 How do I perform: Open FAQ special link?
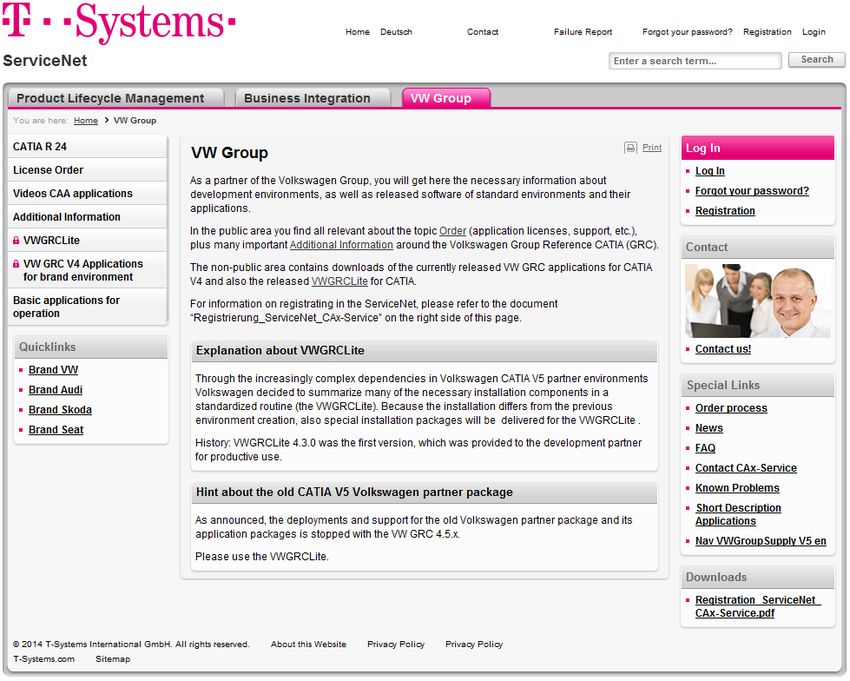coord(705,448)
